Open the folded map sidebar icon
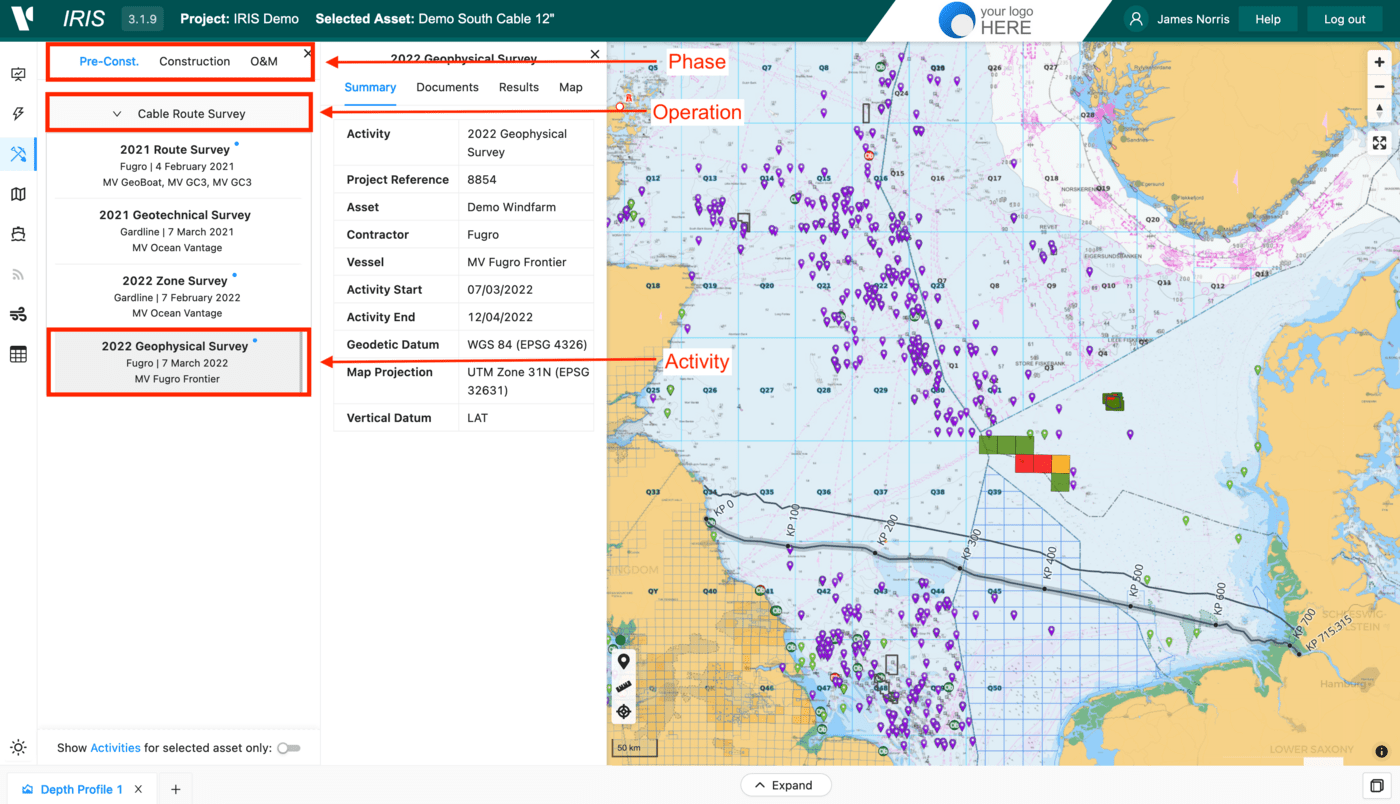 pyautogui.click(x=18, y=194)
